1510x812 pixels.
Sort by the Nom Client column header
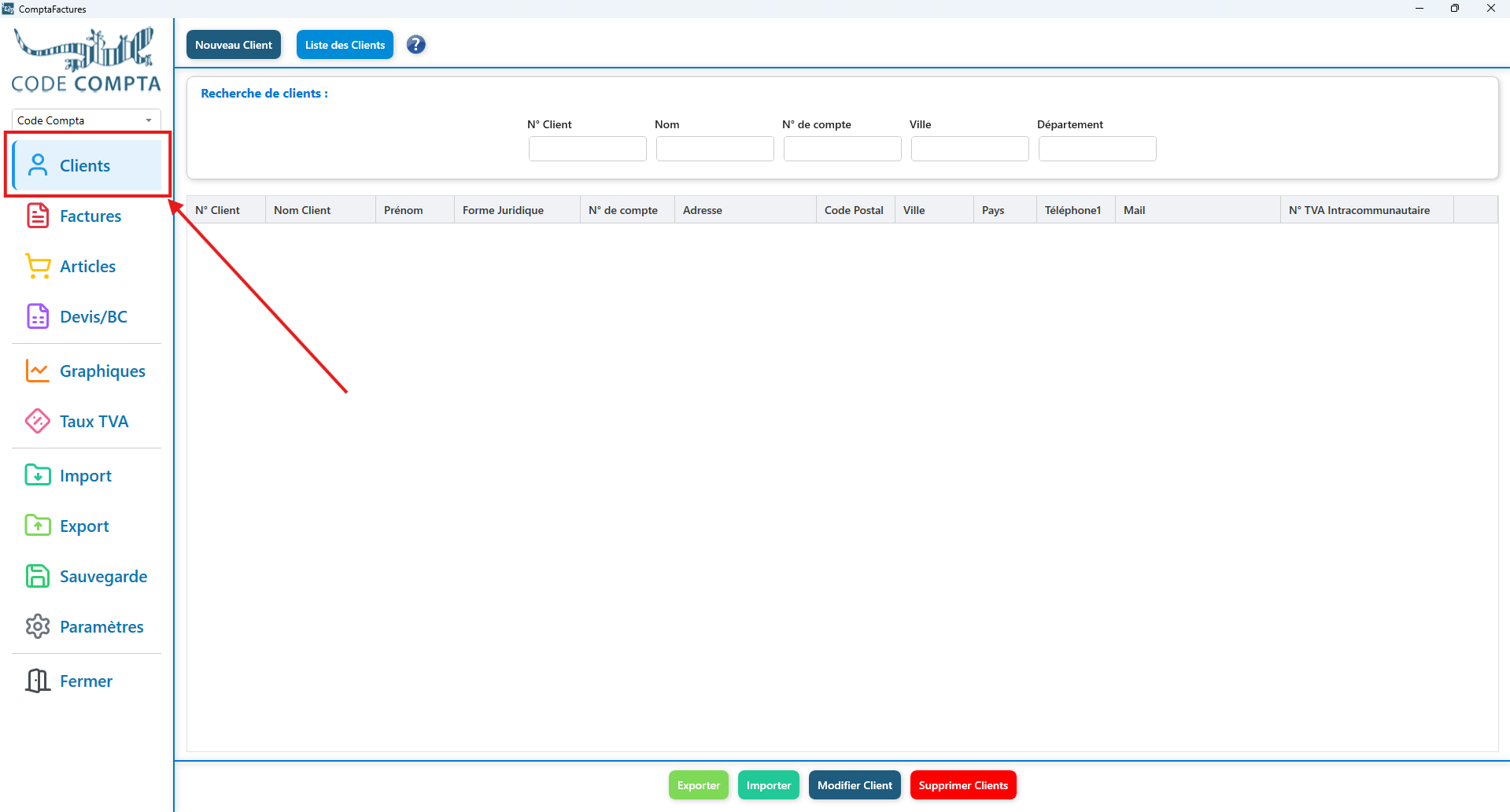click(321, 210)
